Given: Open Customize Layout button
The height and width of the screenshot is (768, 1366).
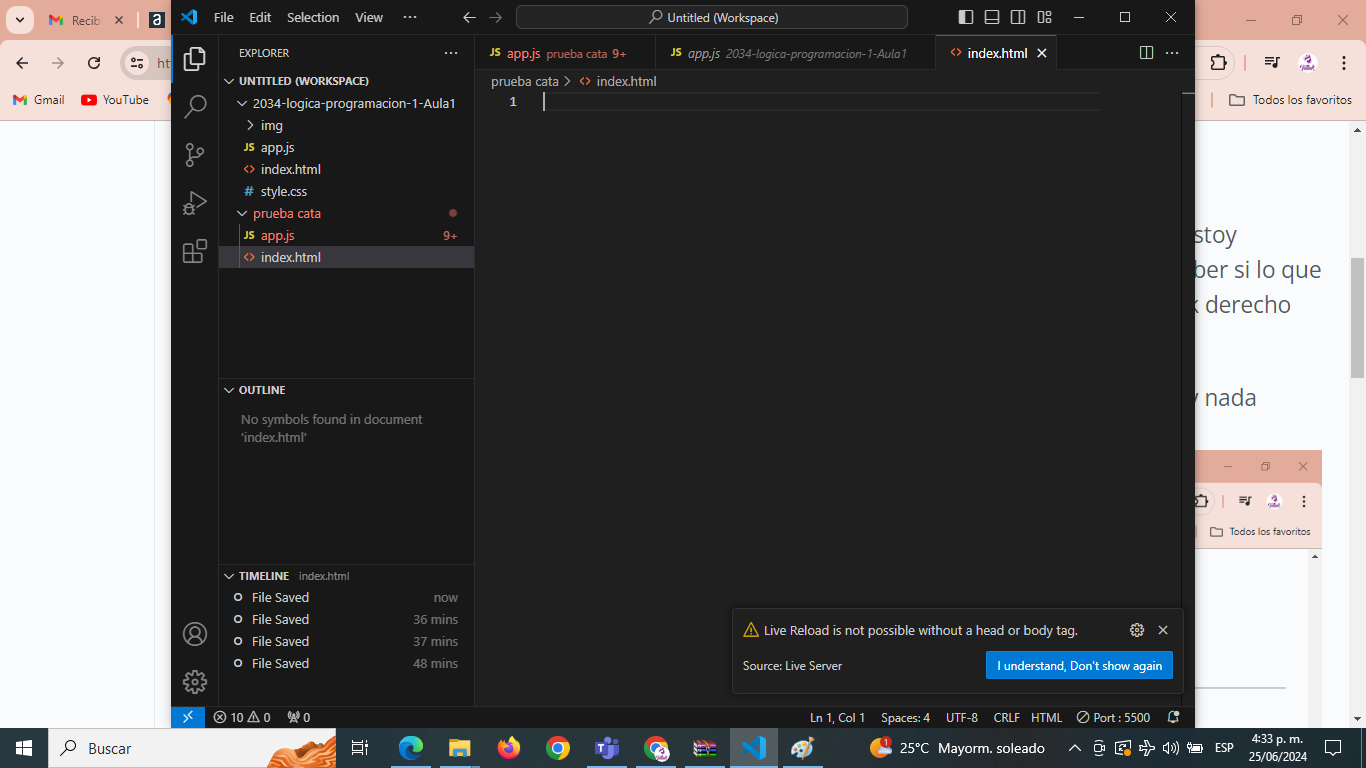Looking at the screenshot, I should tap(1044, 17).
